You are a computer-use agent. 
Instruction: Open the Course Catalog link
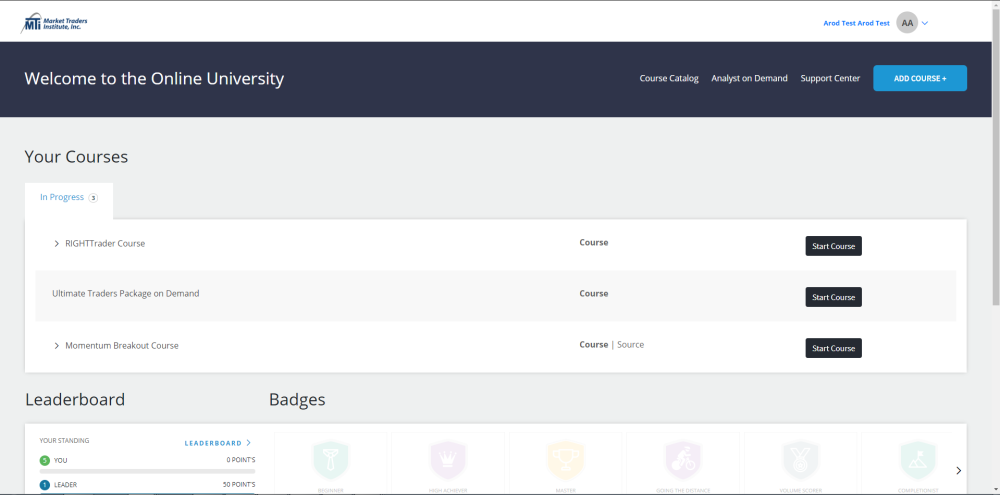click(669, 78)
